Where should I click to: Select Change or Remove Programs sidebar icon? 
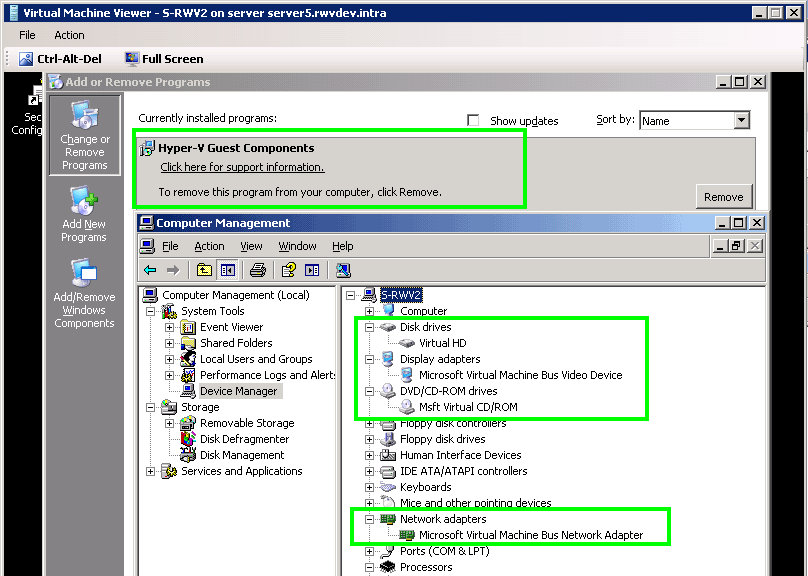(85, 135)
